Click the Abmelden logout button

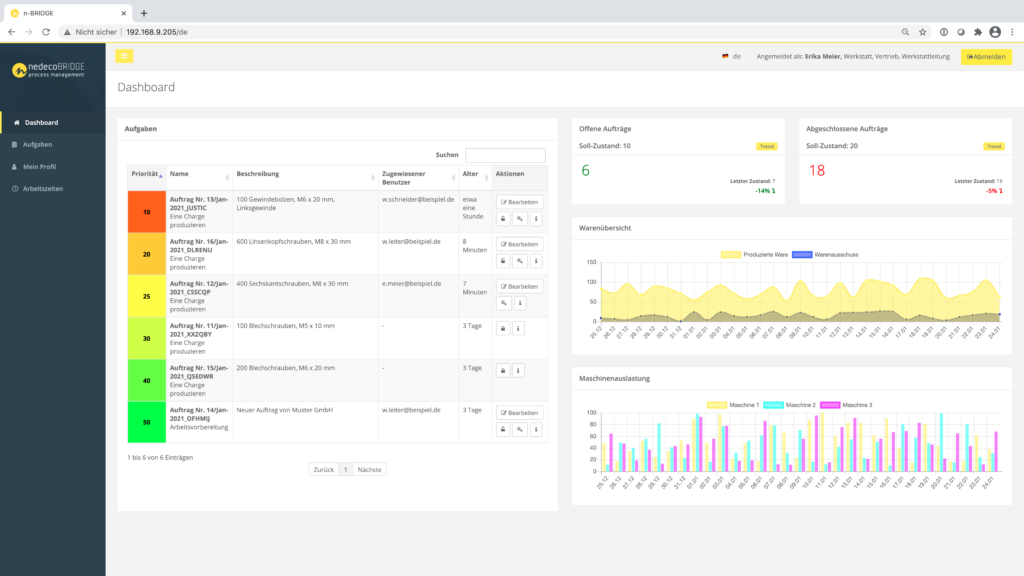coord(986,57)
